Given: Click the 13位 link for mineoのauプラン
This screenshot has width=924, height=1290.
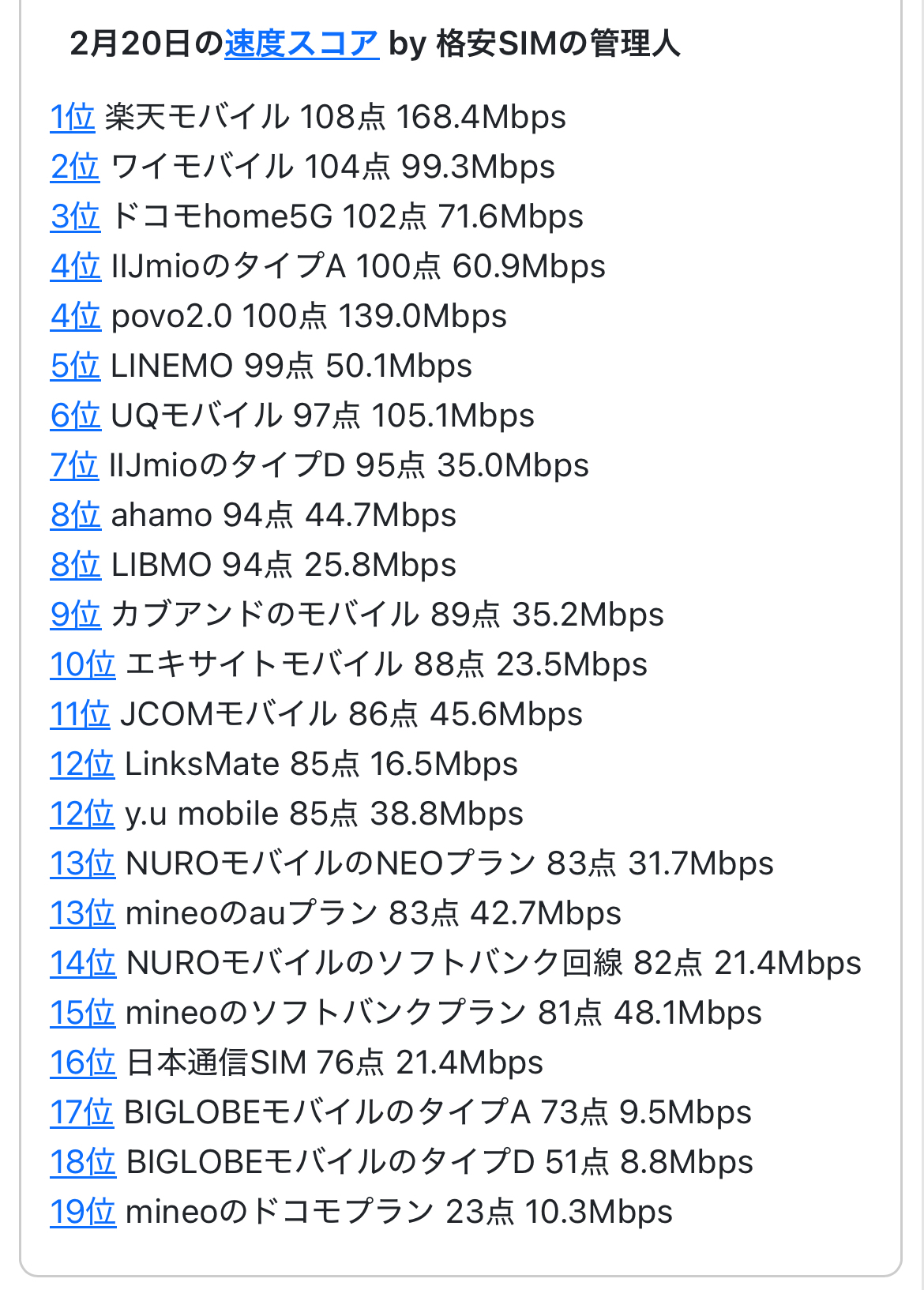Looking at the screenshot, I should pos(82,914).
